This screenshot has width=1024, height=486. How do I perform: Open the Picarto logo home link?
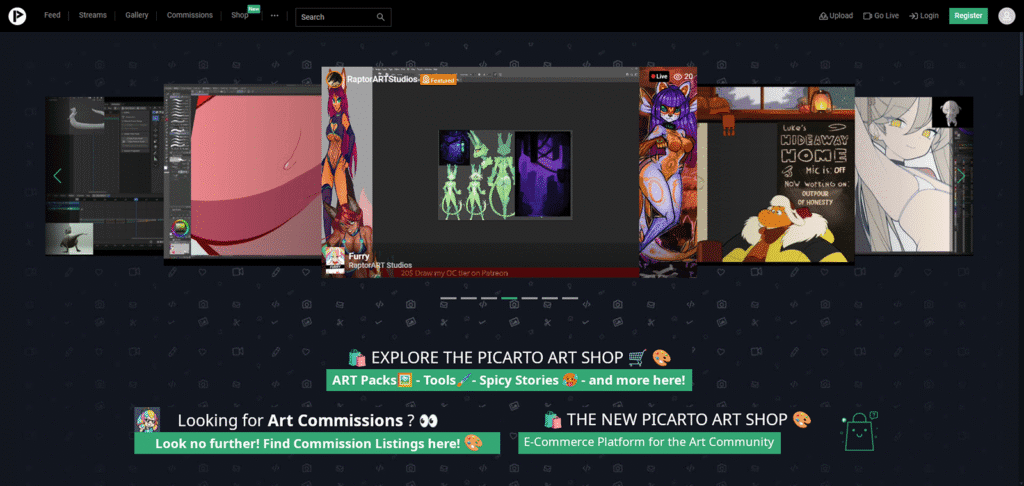tap(17, 16)
